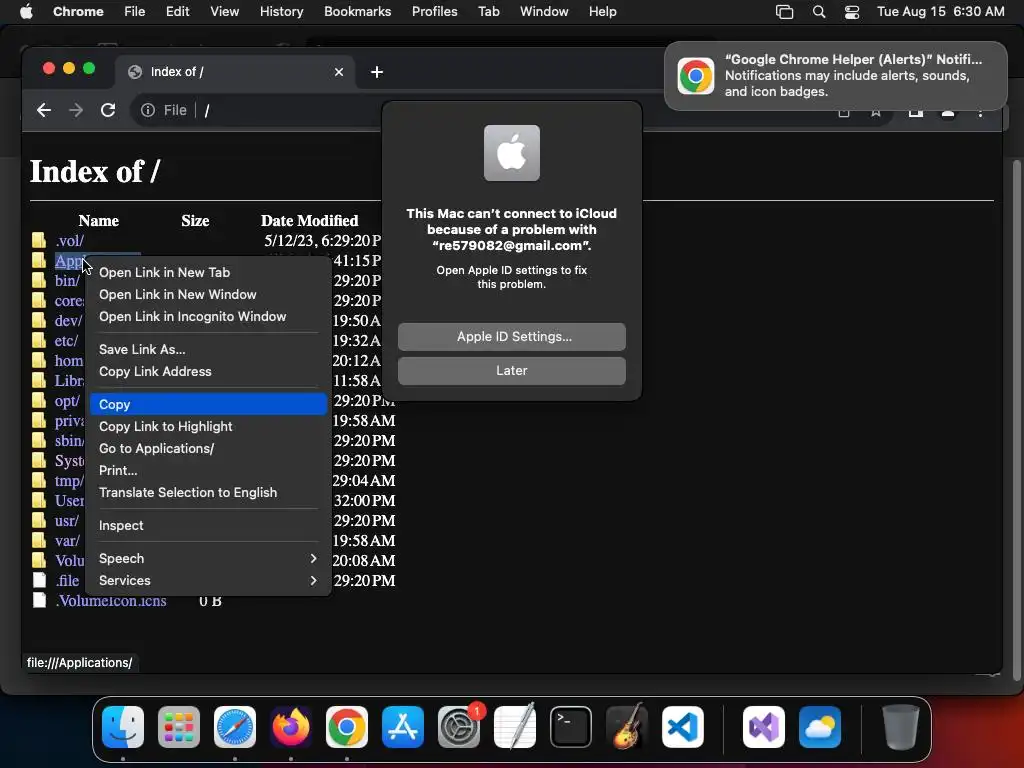The width and height of the screenshot is (1024, 768).
Task: Click the date and time in menu bar
Action: coord(941,12)
